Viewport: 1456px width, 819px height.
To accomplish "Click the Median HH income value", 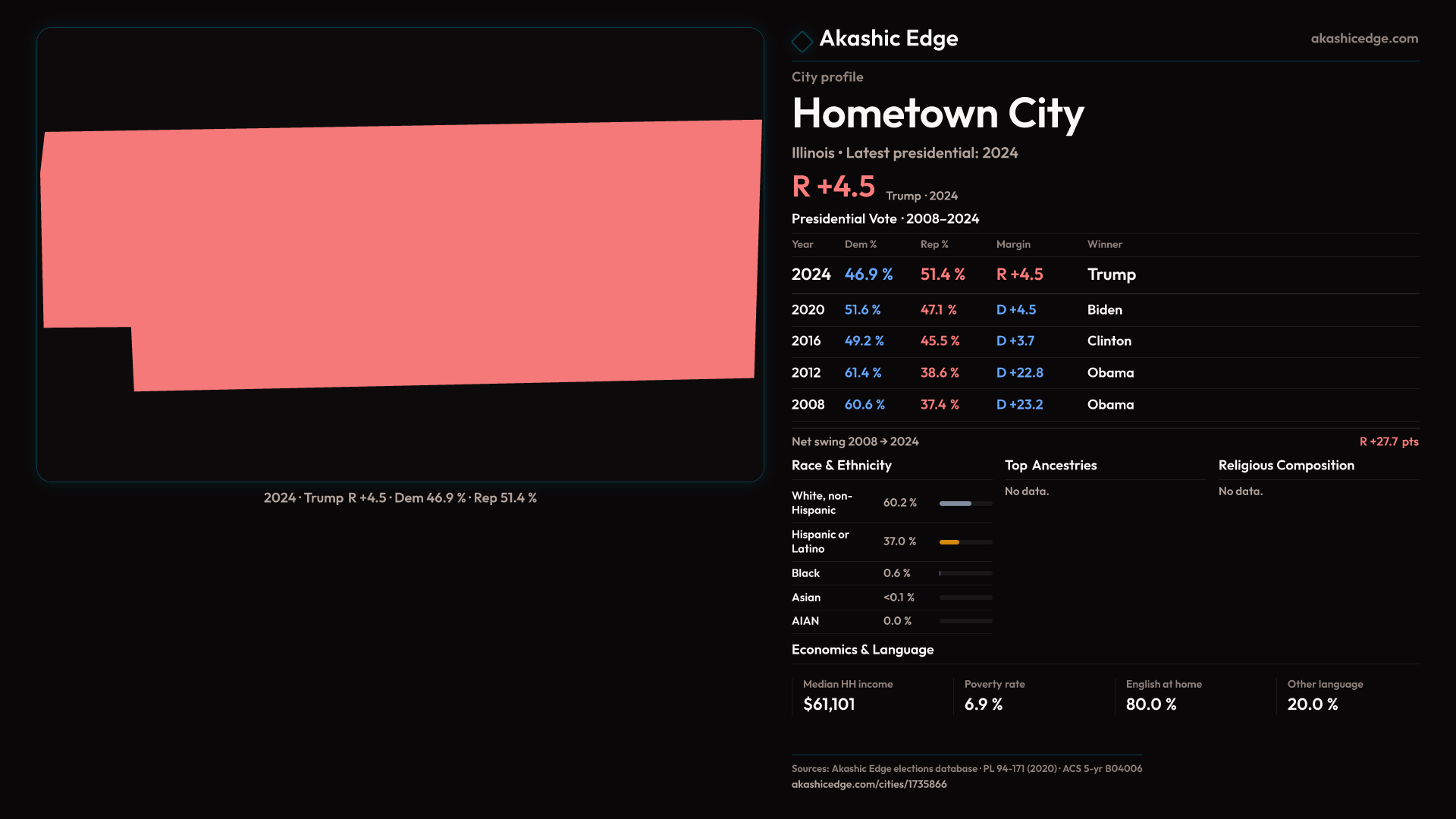I will (829, 704).
